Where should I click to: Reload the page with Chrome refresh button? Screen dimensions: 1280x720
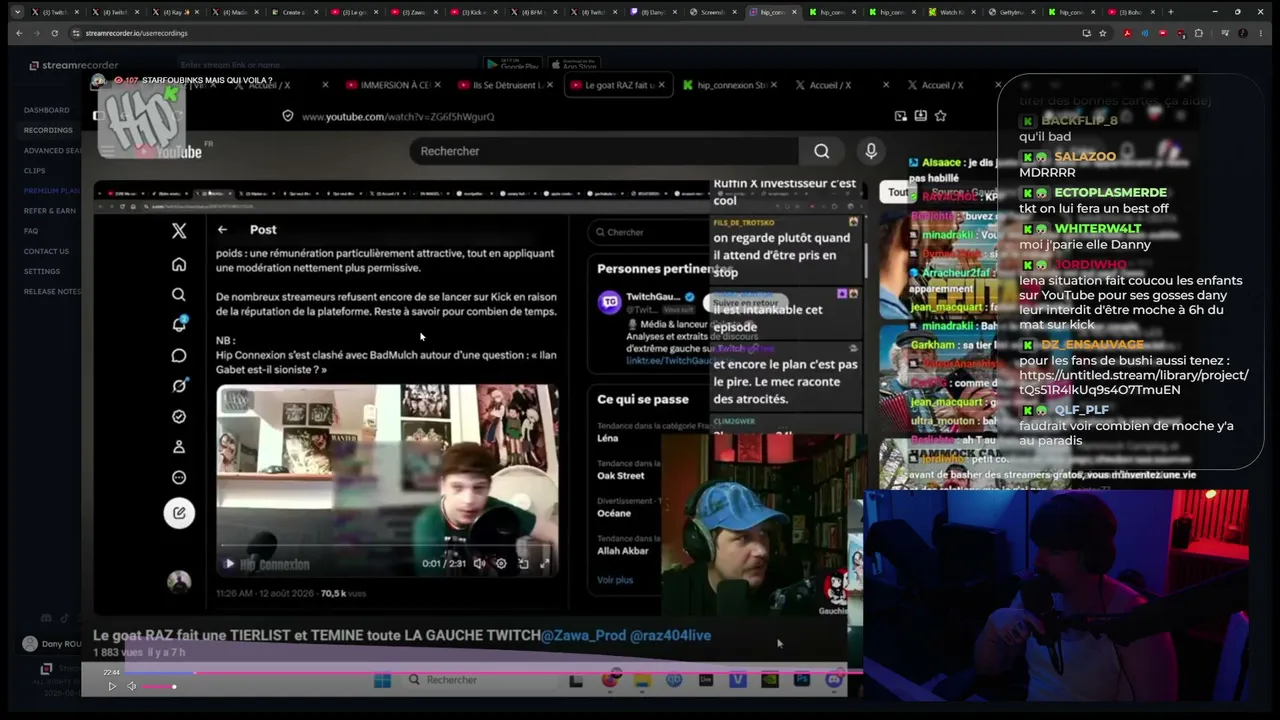coord(54,33)
